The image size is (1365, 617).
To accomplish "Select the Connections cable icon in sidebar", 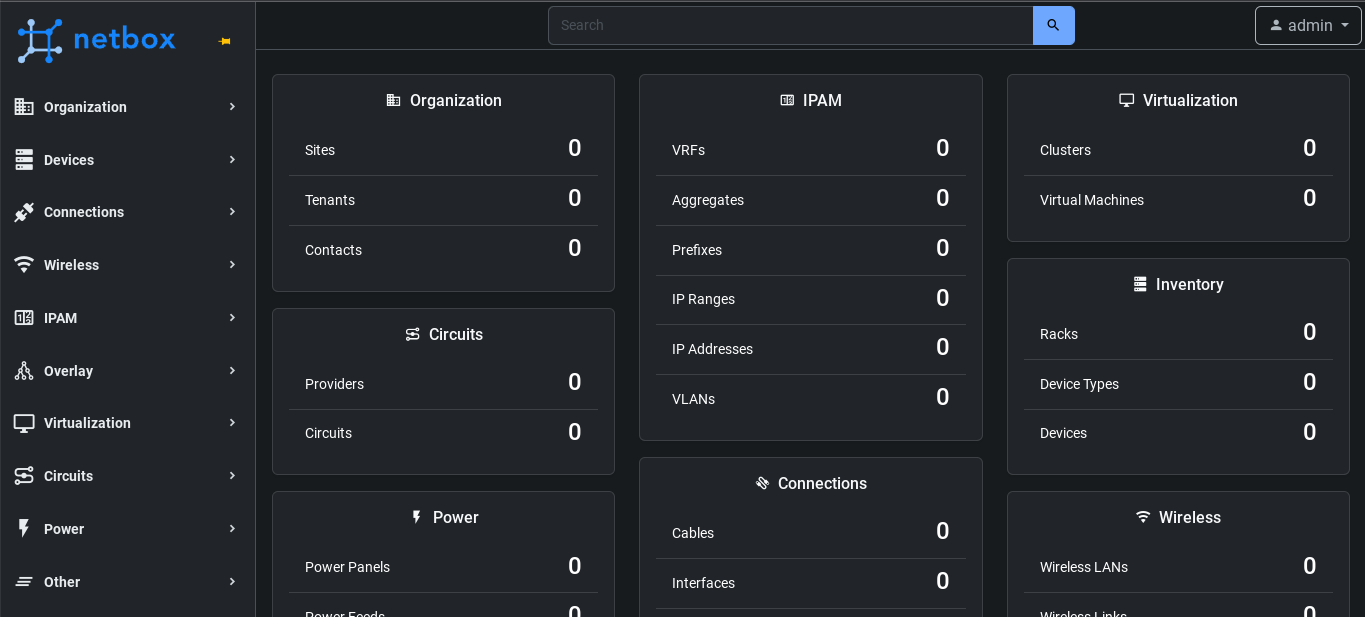I will [x=24, y=212].
